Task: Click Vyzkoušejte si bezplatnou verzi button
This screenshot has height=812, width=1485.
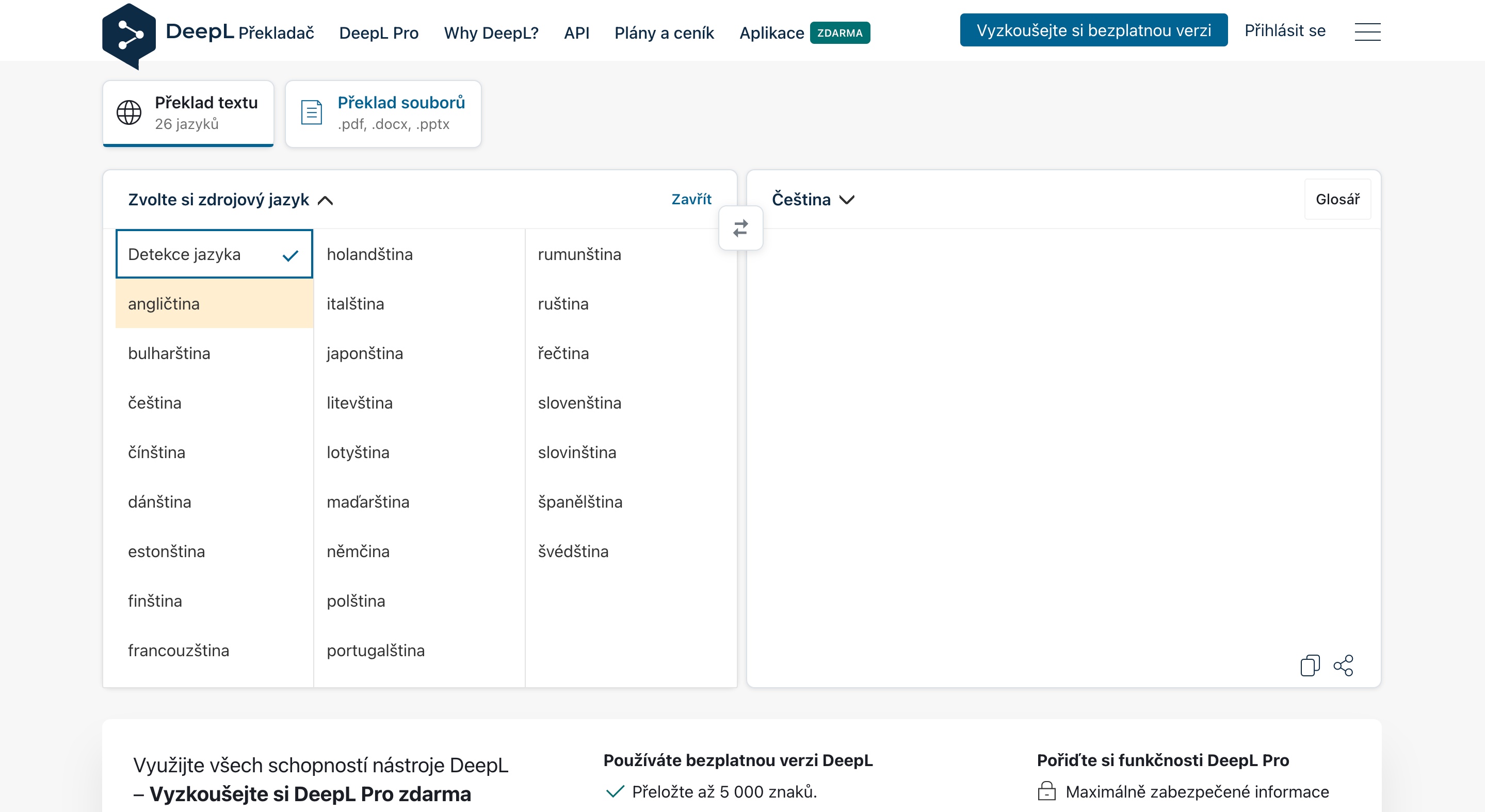Action: (1093, 30)
